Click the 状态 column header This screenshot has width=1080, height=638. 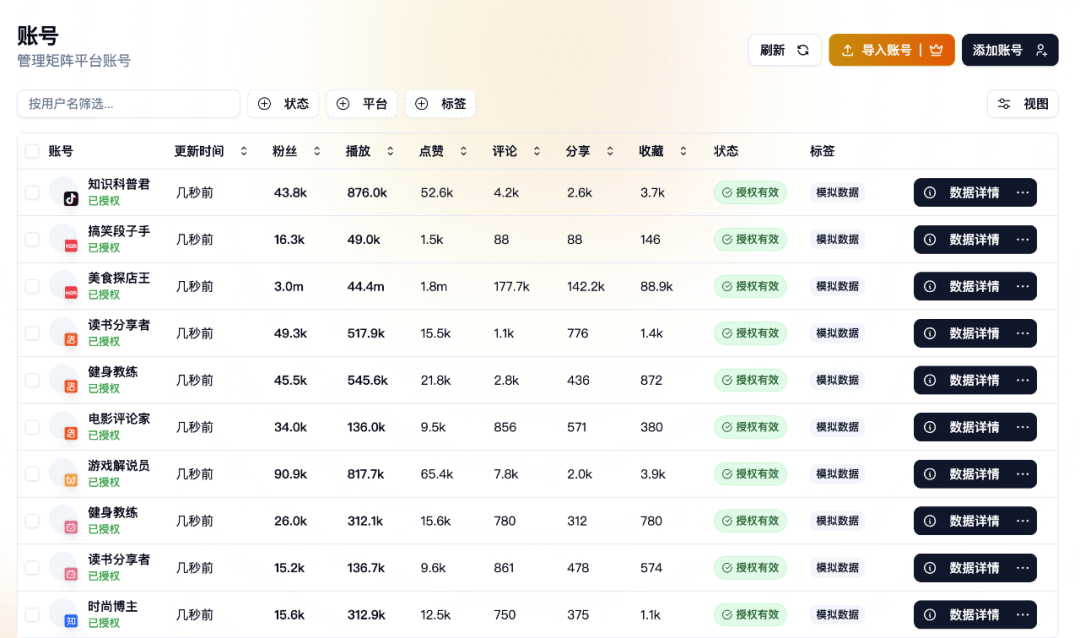[x=726, y=151]
